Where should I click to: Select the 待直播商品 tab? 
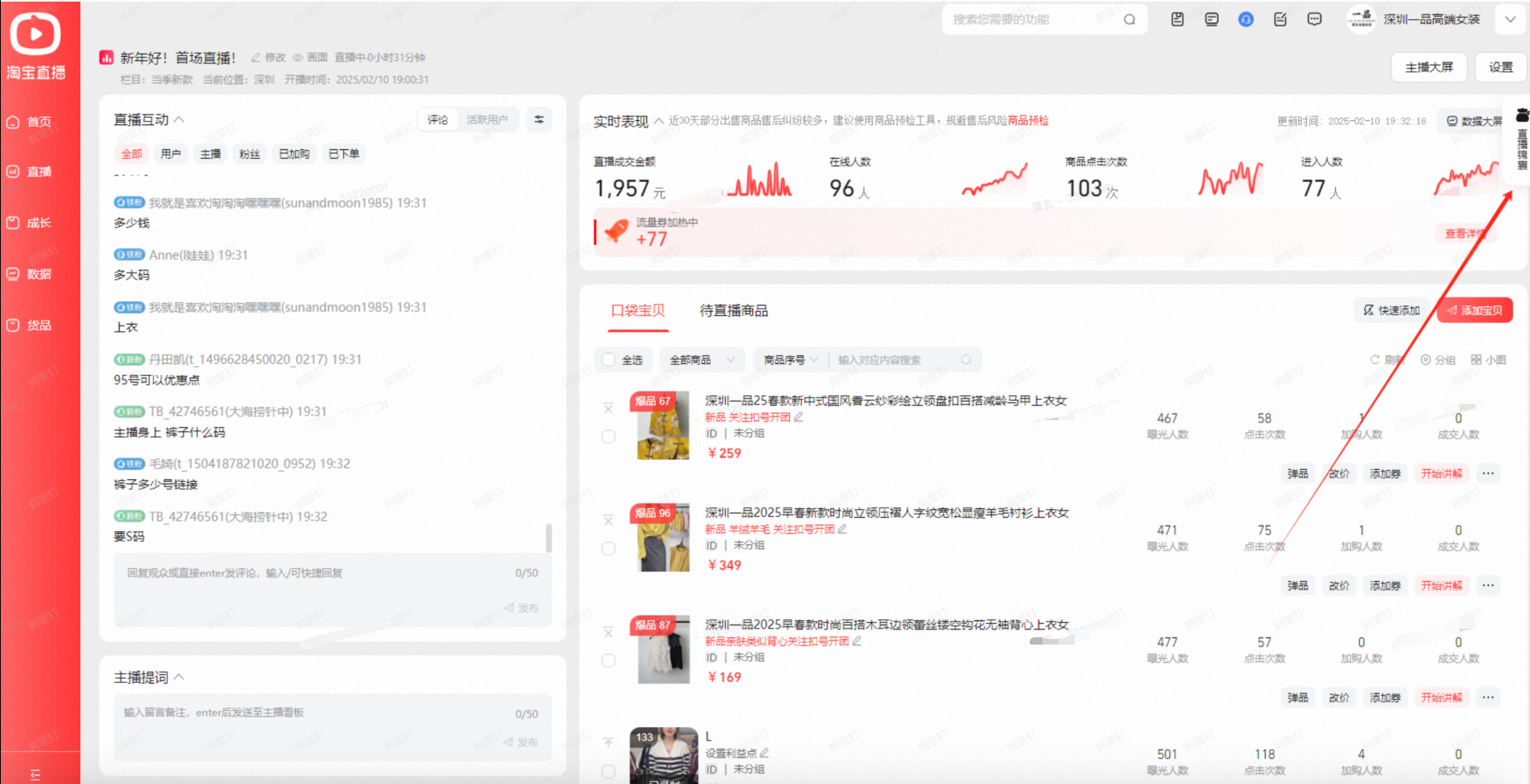click(x=734, y=310)
